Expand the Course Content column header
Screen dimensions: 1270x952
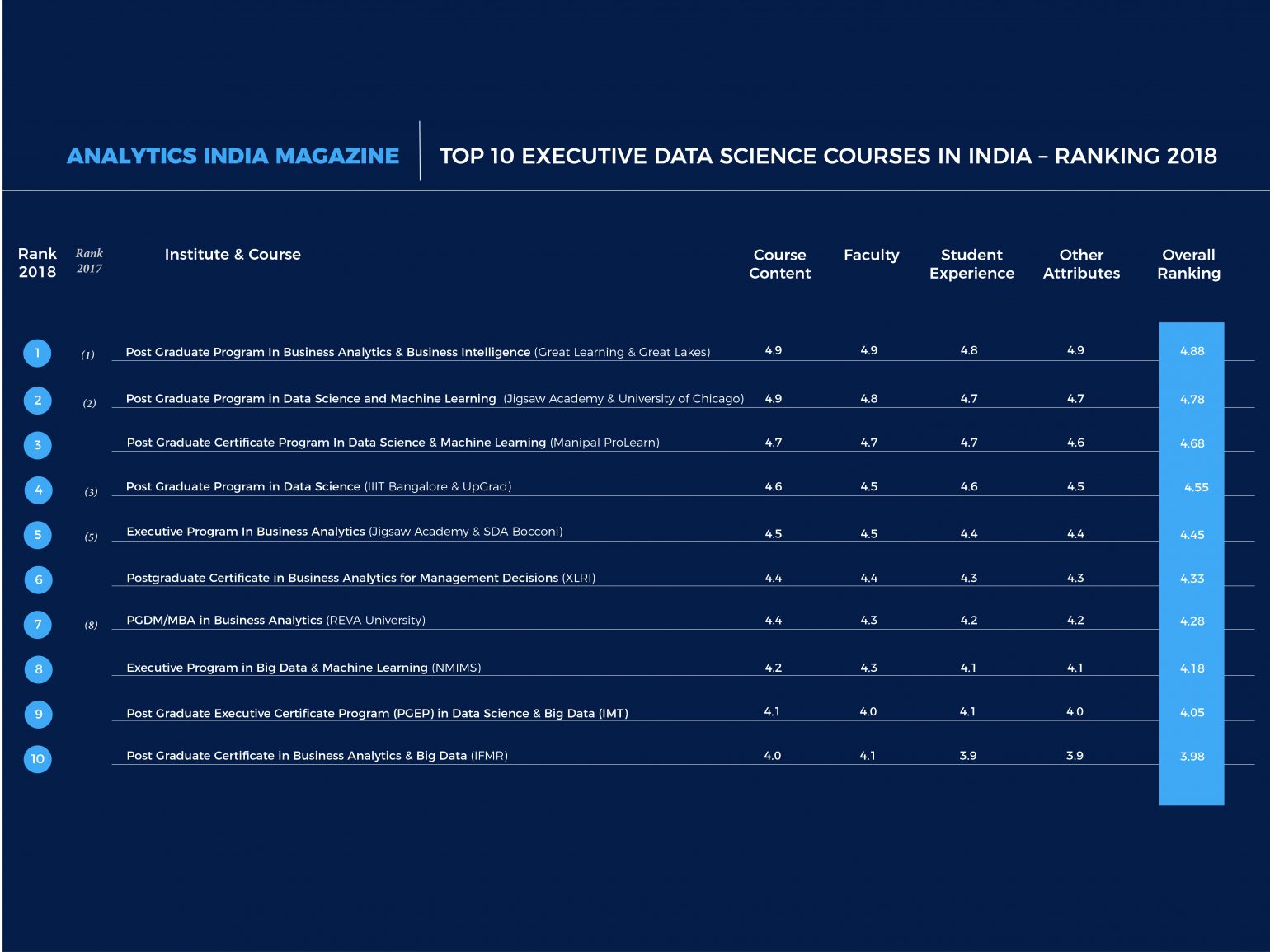coord(778,264)
